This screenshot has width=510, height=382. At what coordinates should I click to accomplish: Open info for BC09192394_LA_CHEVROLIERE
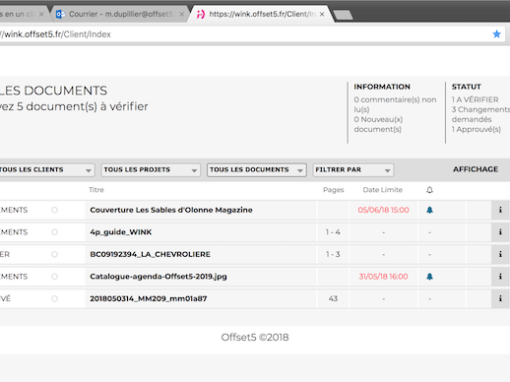pyautogui.click(x=500, y=254)
